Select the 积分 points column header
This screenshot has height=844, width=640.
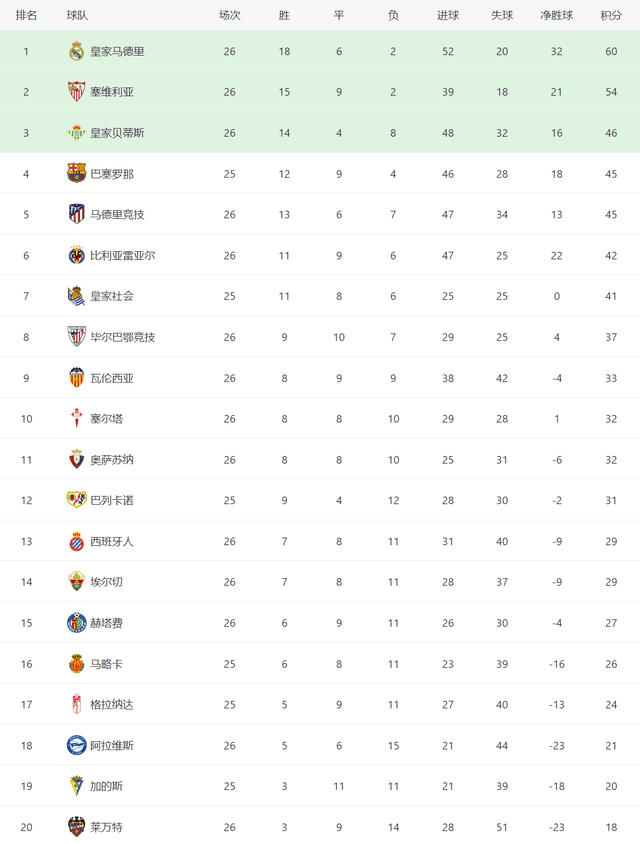coord(611,16)
